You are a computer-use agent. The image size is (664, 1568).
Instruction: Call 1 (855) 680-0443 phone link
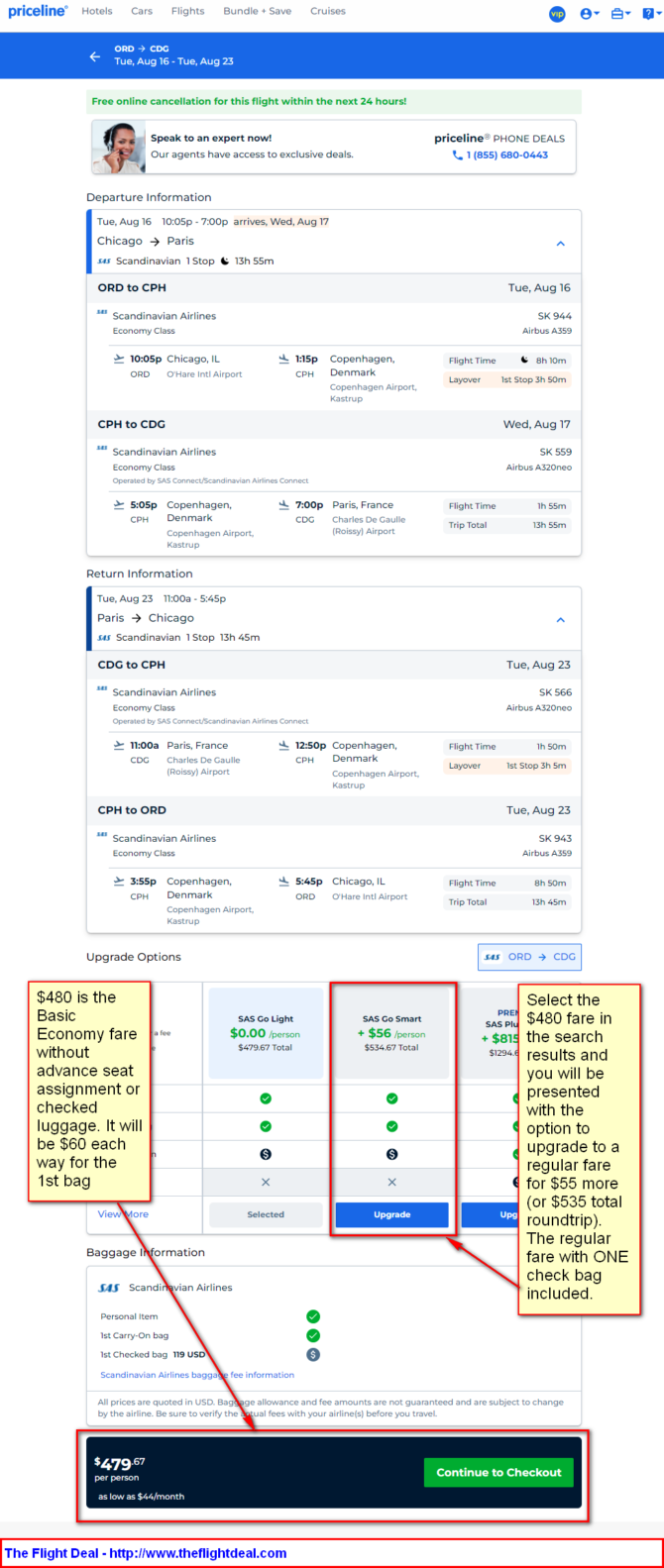pyautogui.click(x=500, y=155)
